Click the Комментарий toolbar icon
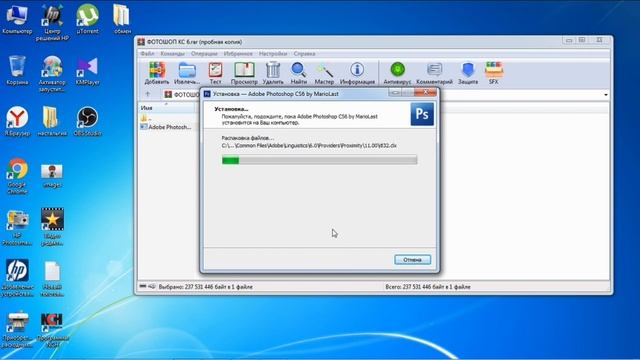This screenshot has width=640, height=360. [x=434, y=73]
